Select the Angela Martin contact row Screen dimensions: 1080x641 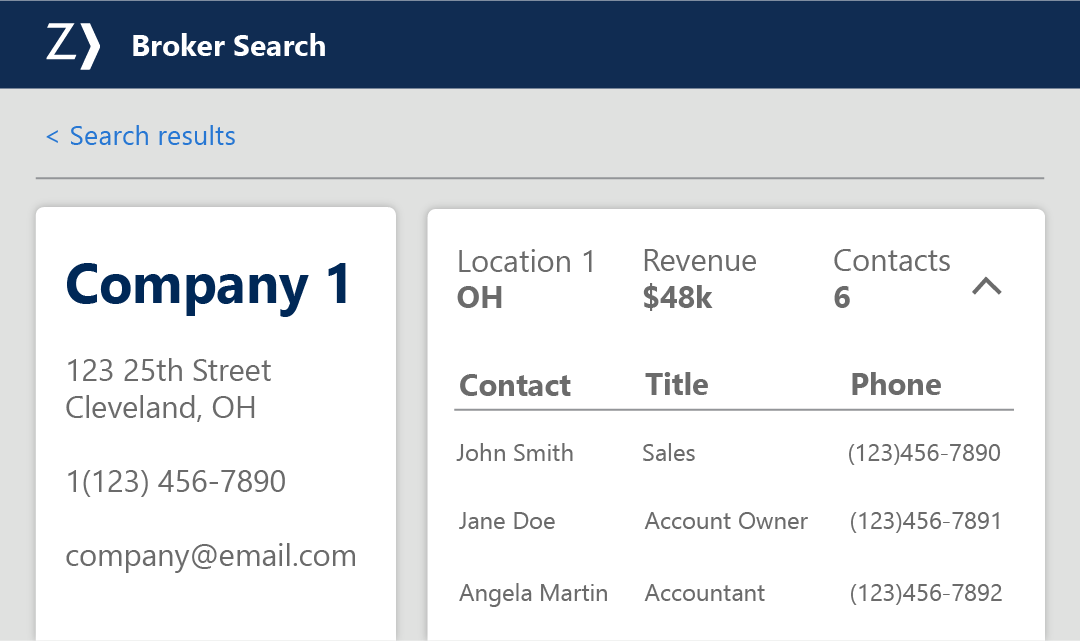[533, 593]
